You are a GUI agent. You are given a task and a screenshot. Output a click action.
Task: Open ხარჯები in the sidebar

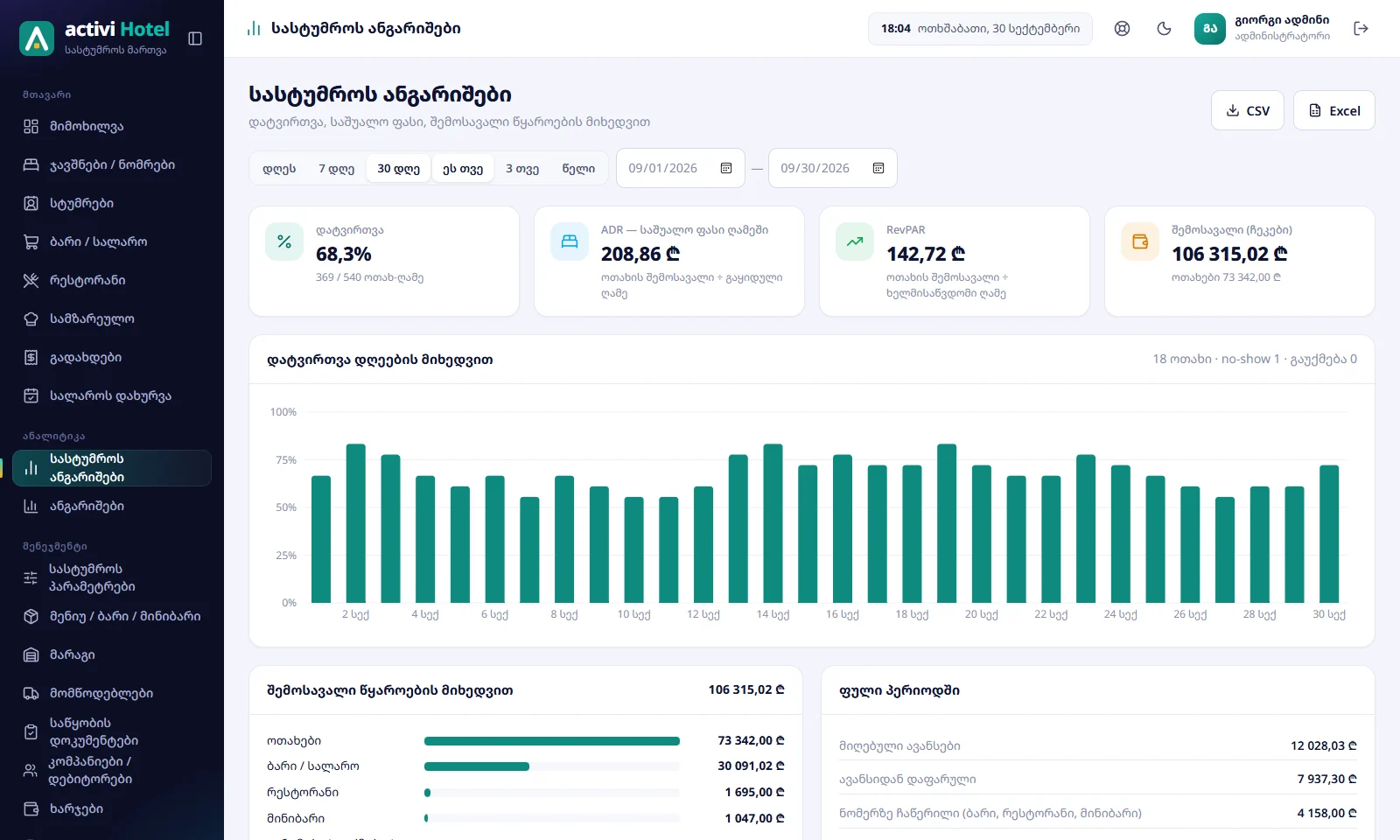pyautogui.click(x=112, y=808)
